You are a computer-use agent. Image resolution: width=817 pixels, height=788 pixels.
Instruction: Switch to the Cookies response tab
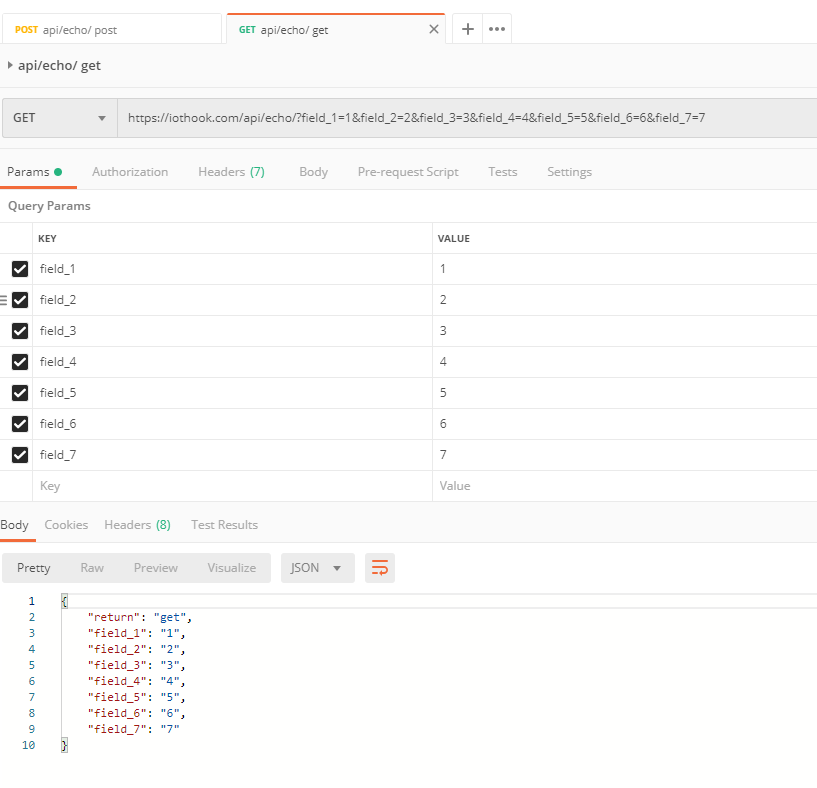[66, 524]
